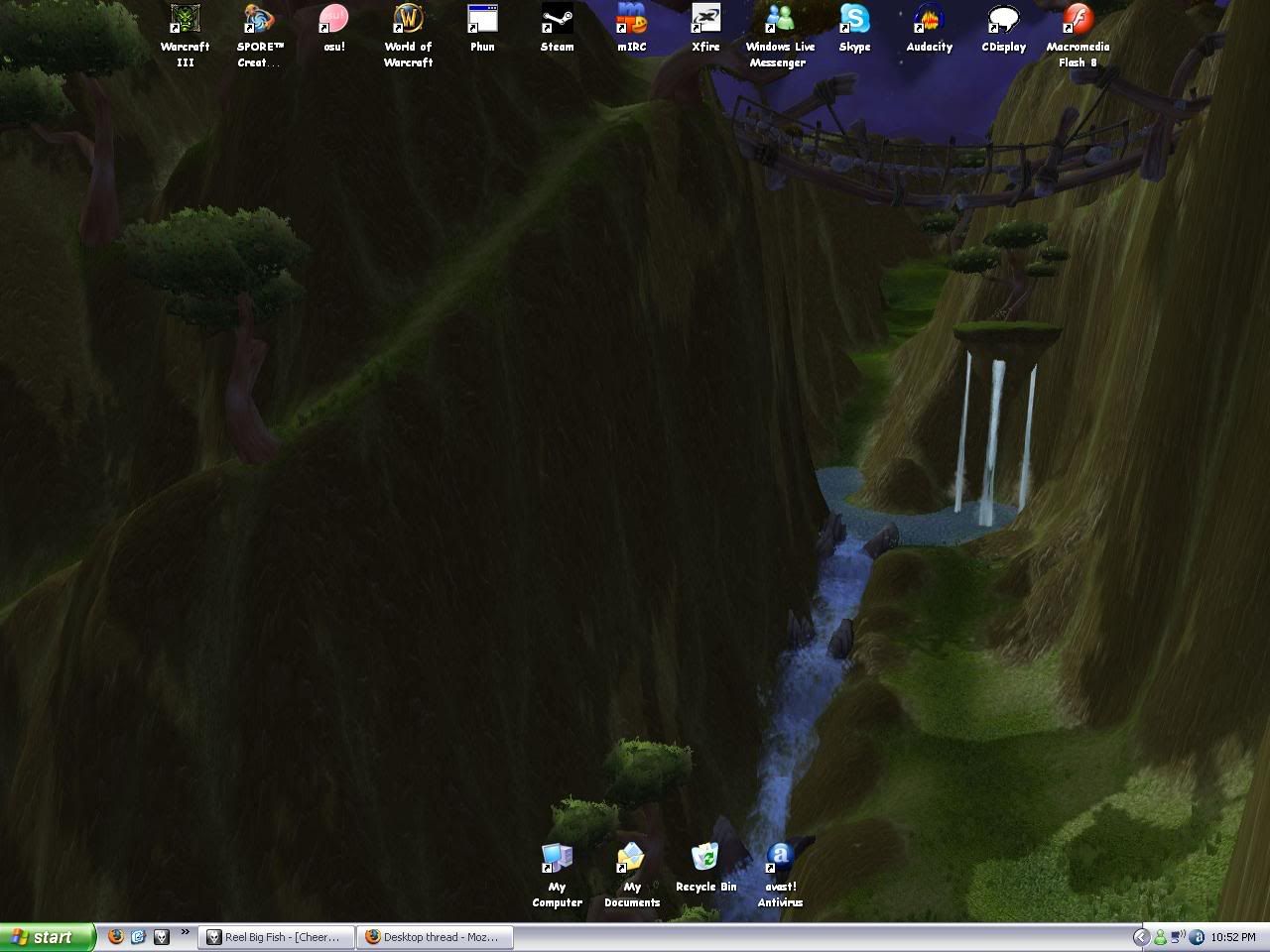Select the Warcraft III desktop shortcut
This screenshot has height=952, width=1270.
click(185, 36)
